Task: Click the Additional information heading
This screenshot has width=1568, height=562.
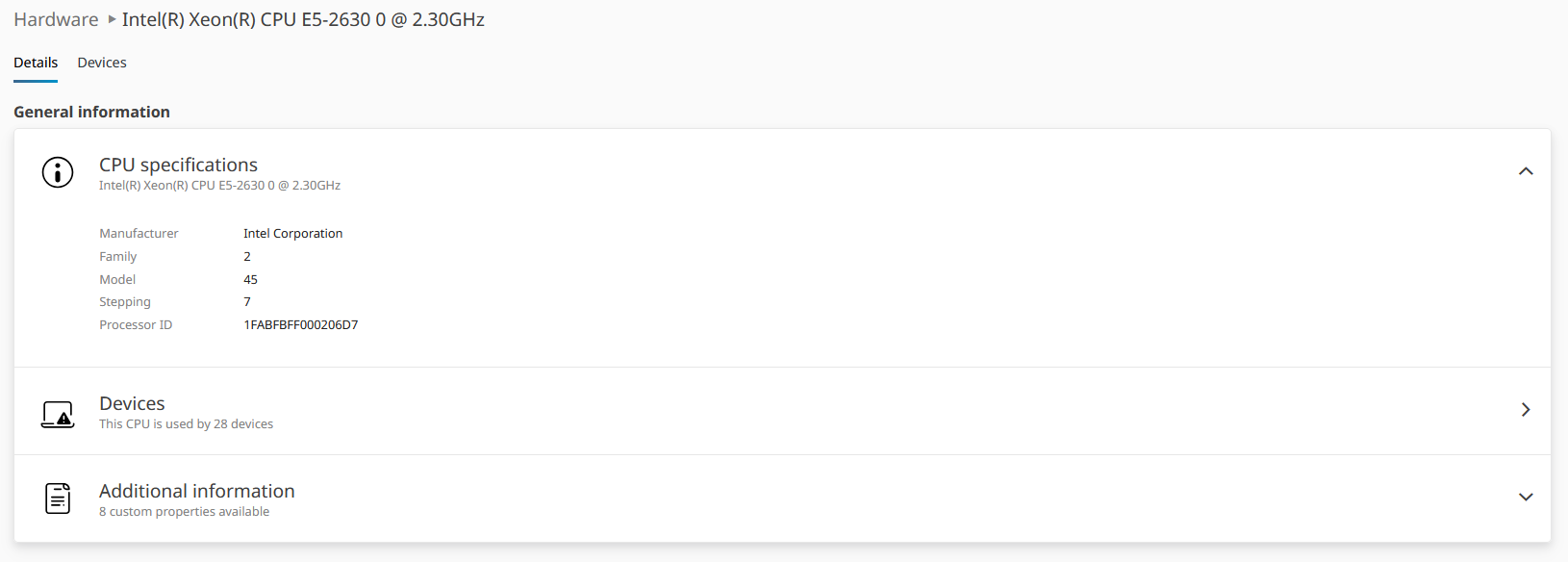Action: coord(196,491)
